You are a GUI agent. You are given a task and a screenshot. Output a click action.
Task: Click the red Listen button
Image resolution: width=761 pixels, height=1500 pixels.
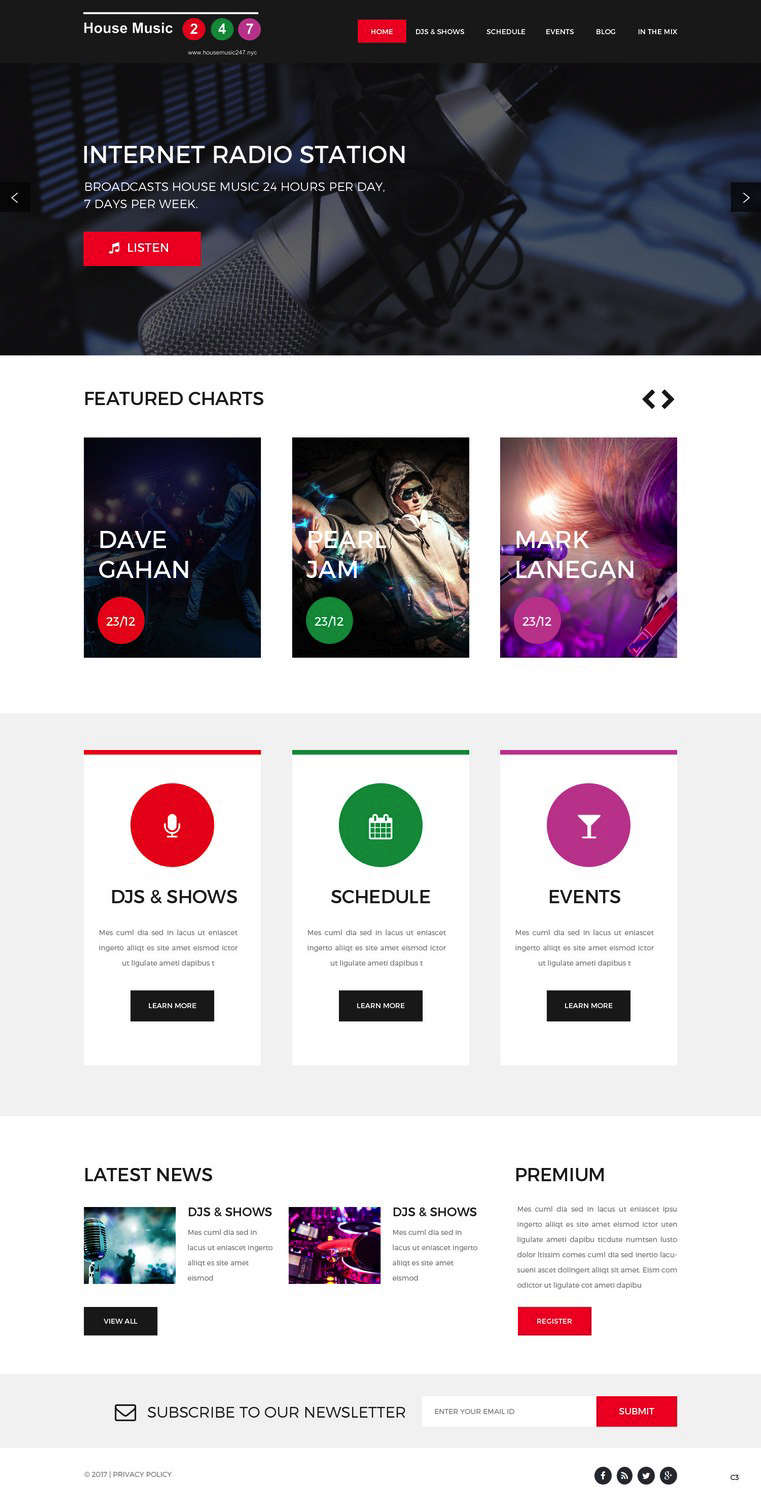[x=142, y=248]
